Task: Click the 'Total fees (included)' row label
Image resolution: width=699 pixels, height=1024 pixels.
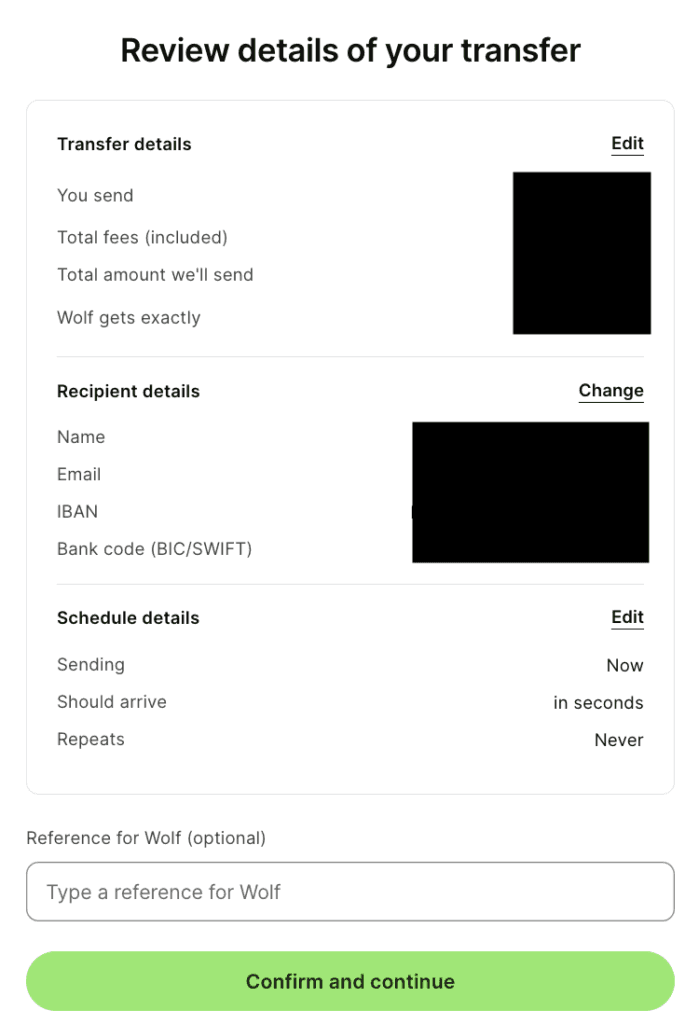Action: (x=142, y=238)
